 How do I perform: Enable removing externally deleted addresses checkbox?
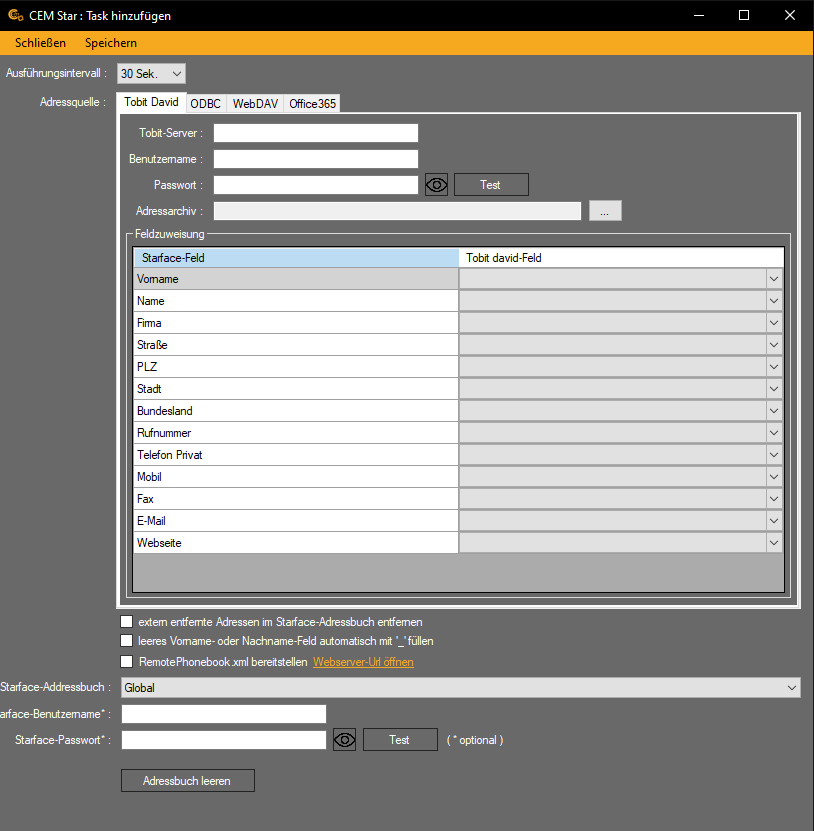point(126,621)
